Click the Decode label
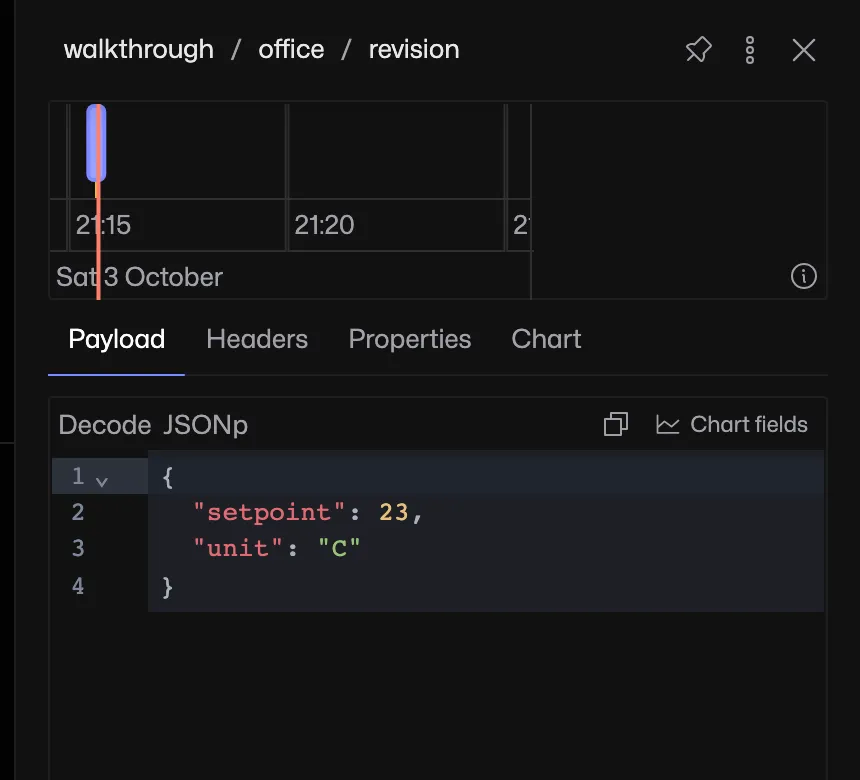The height and width of the screenshot is (780, 860). coord(105,425)
